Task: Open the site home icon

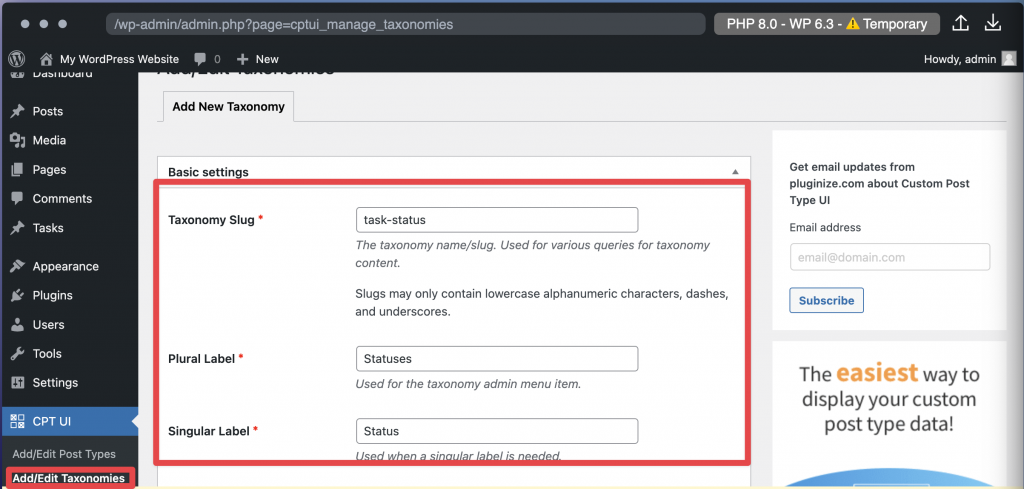Action: click(x=46, y=59)
